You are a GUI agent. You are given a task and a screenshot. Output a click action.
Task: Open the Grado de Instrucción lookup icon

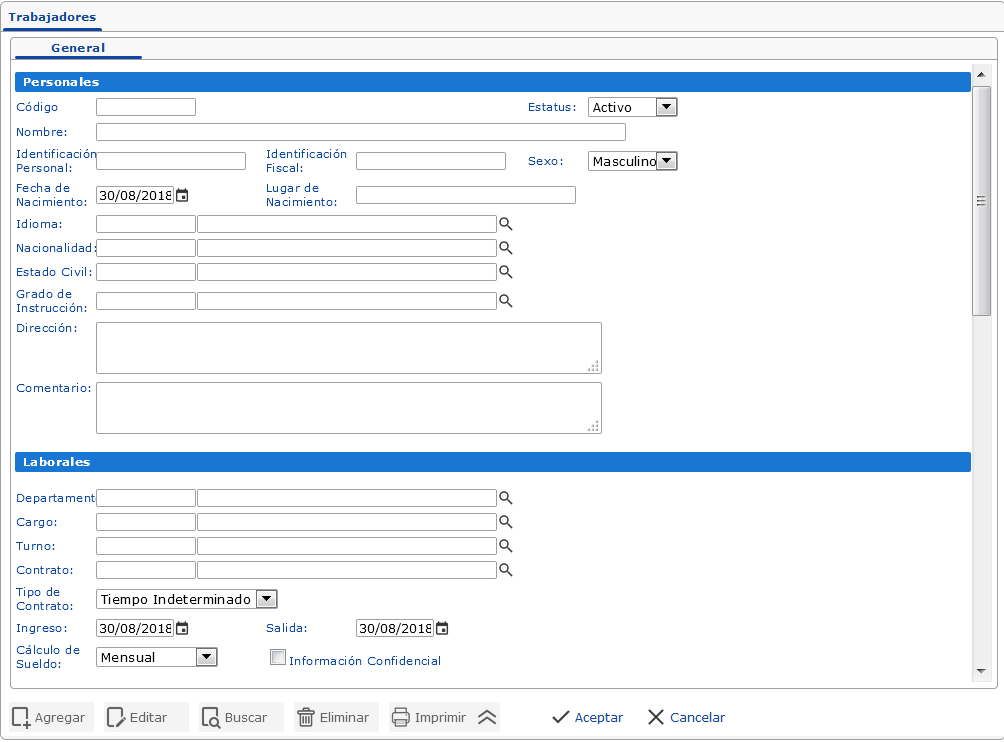click(506, 301)
